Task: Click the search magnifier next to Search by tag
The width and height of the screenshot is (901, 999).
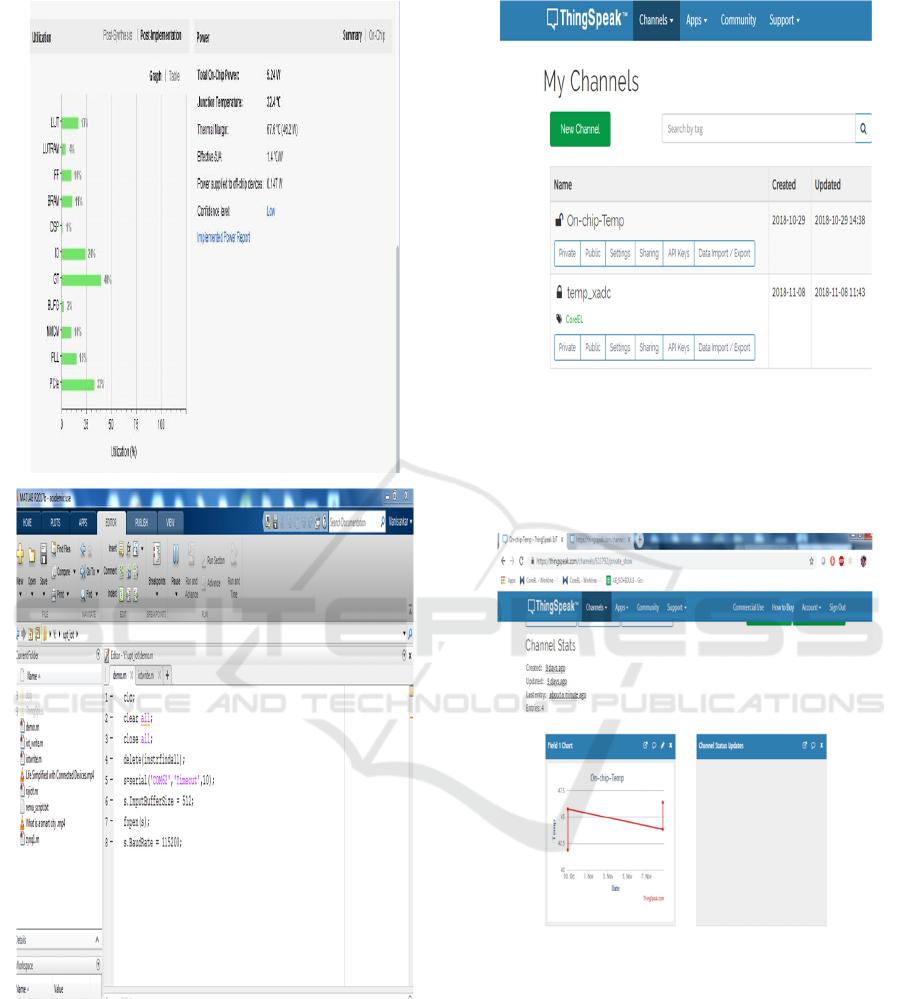Action: [x=863, y=129]
